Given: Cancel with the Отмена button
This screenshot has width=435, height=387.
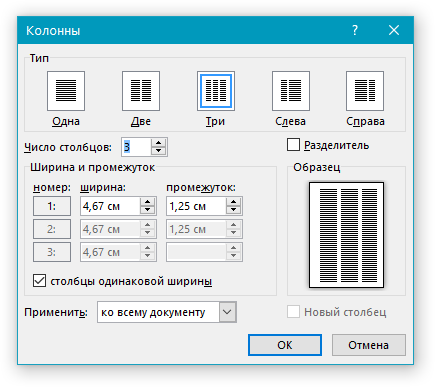Looking at the screenshot, I should coord(369,345).
